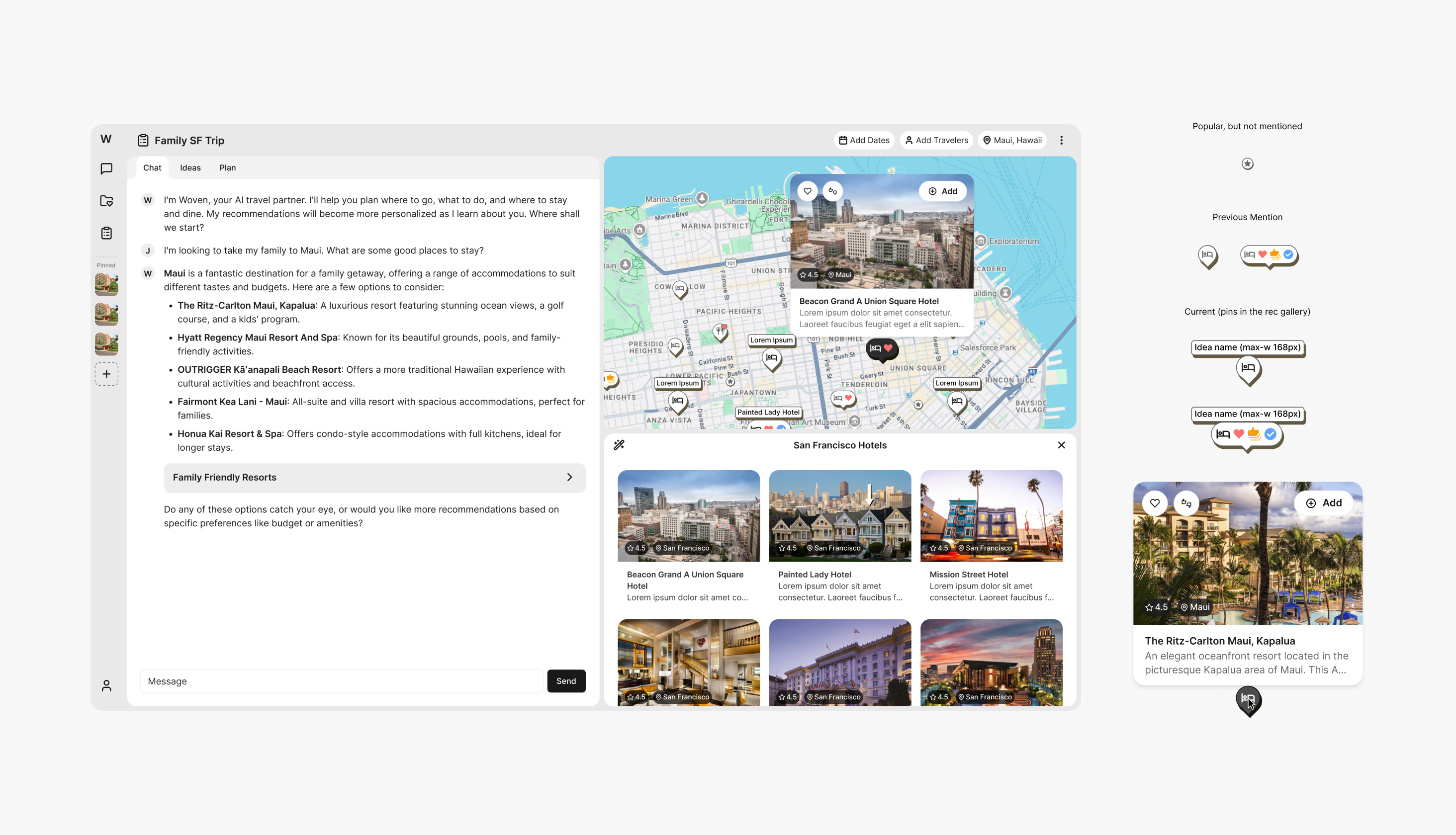This screenshot has height=835, width=1456.
Task: Favorite Beacon Grand hotel on map card
Action: coord(807,191)
